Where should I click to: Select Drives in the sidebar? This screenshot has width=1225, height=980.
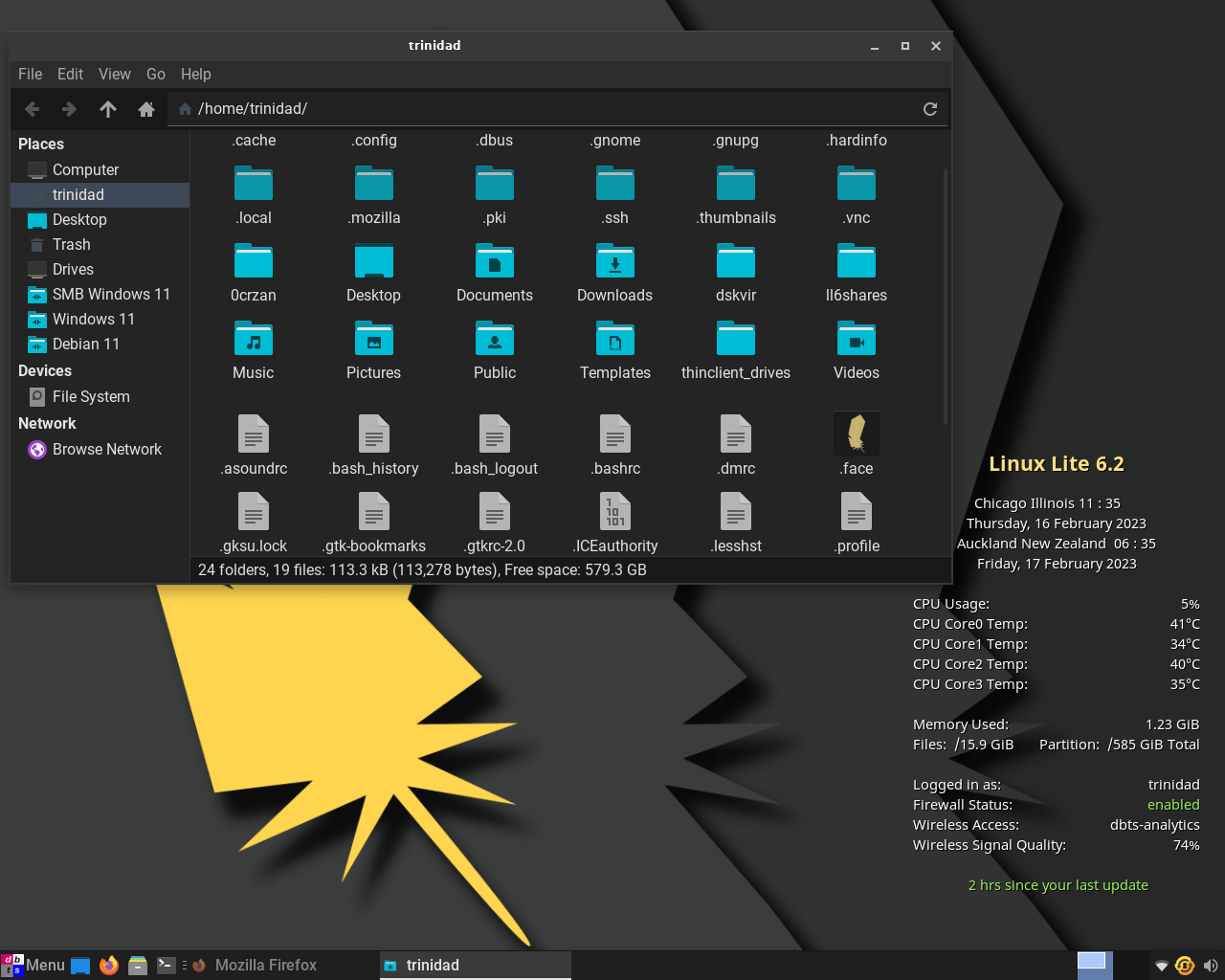(x=100, y=269)
